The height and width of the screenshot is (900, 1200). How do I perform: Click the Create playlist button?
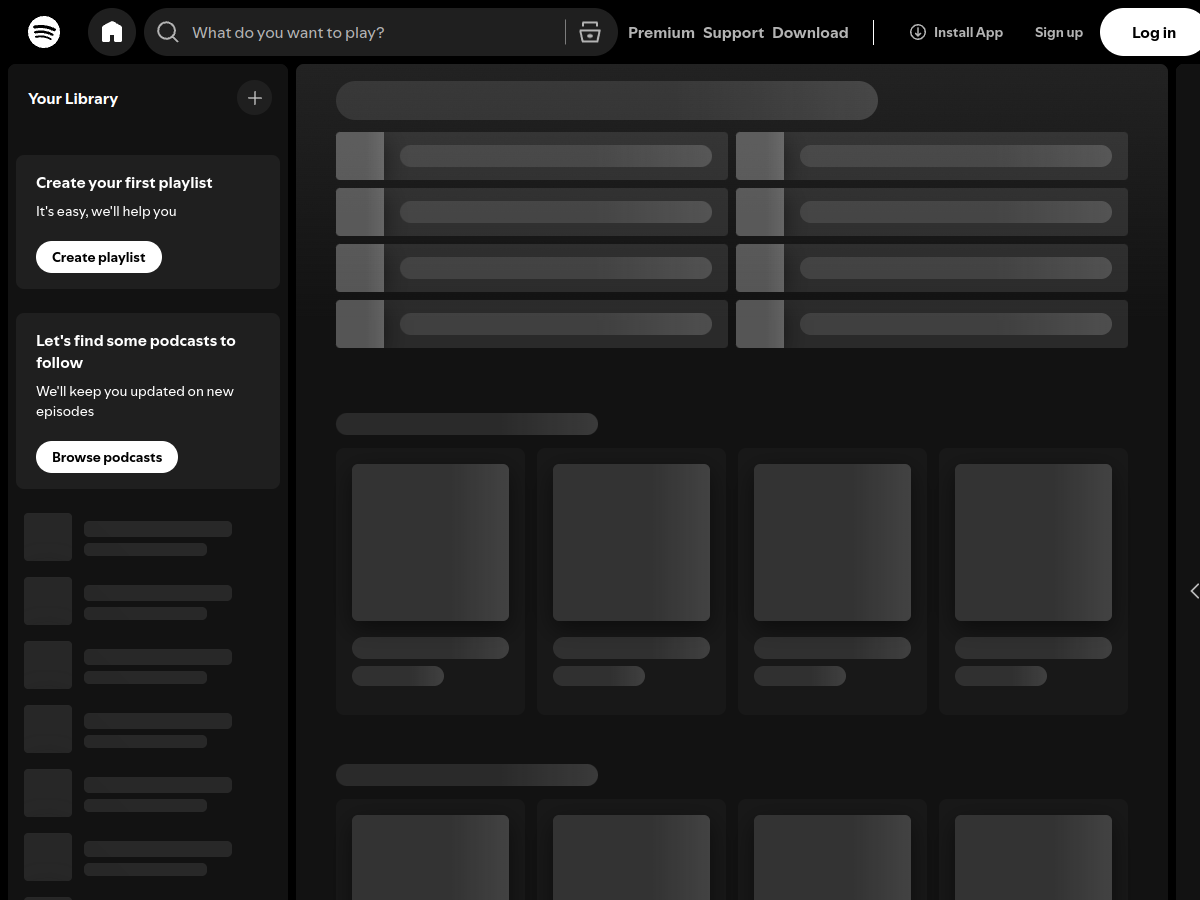pyautogui.click(x=99, y=257)
